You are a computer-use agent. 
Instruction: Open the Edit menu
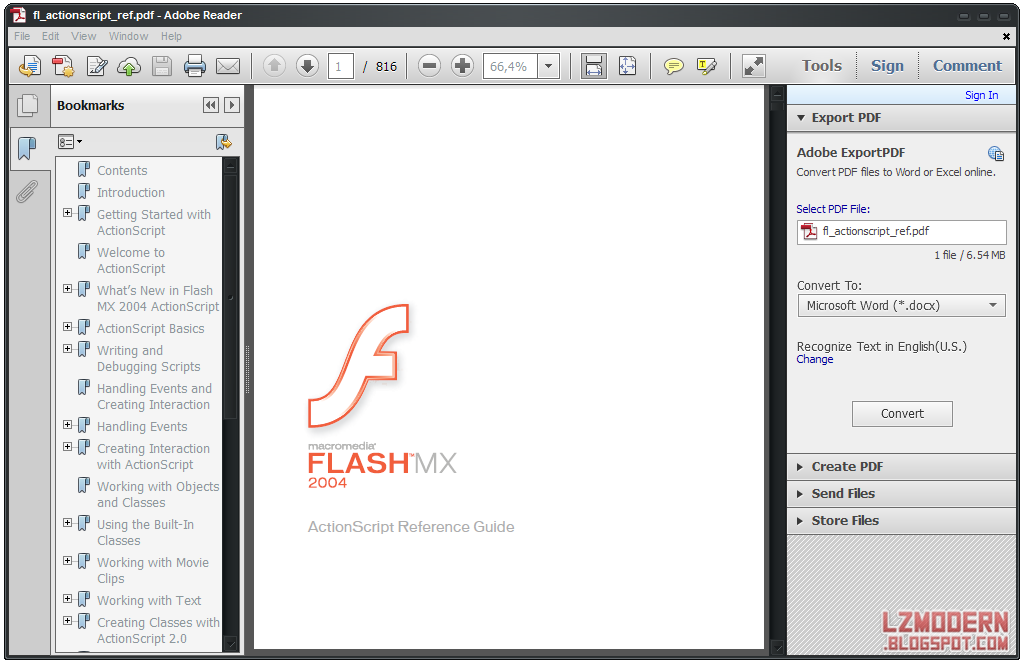click(50, 36)
